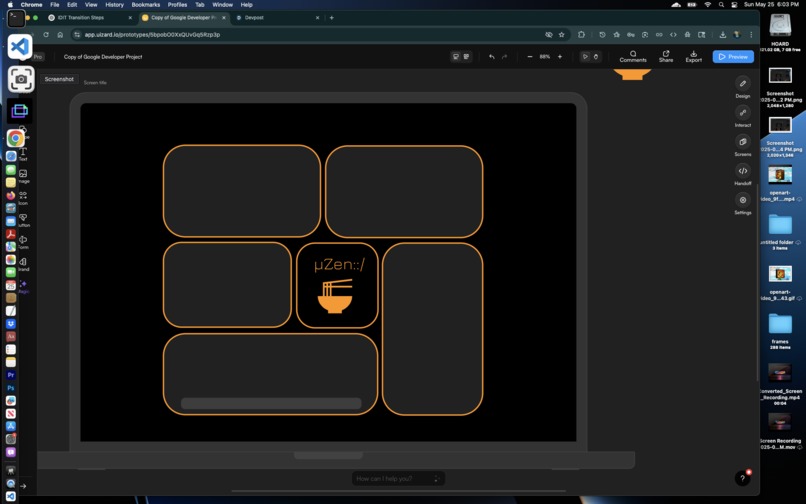Open the Handoff code icon
The height and width of the screenshot is (504, 806).
pos(743,171)
